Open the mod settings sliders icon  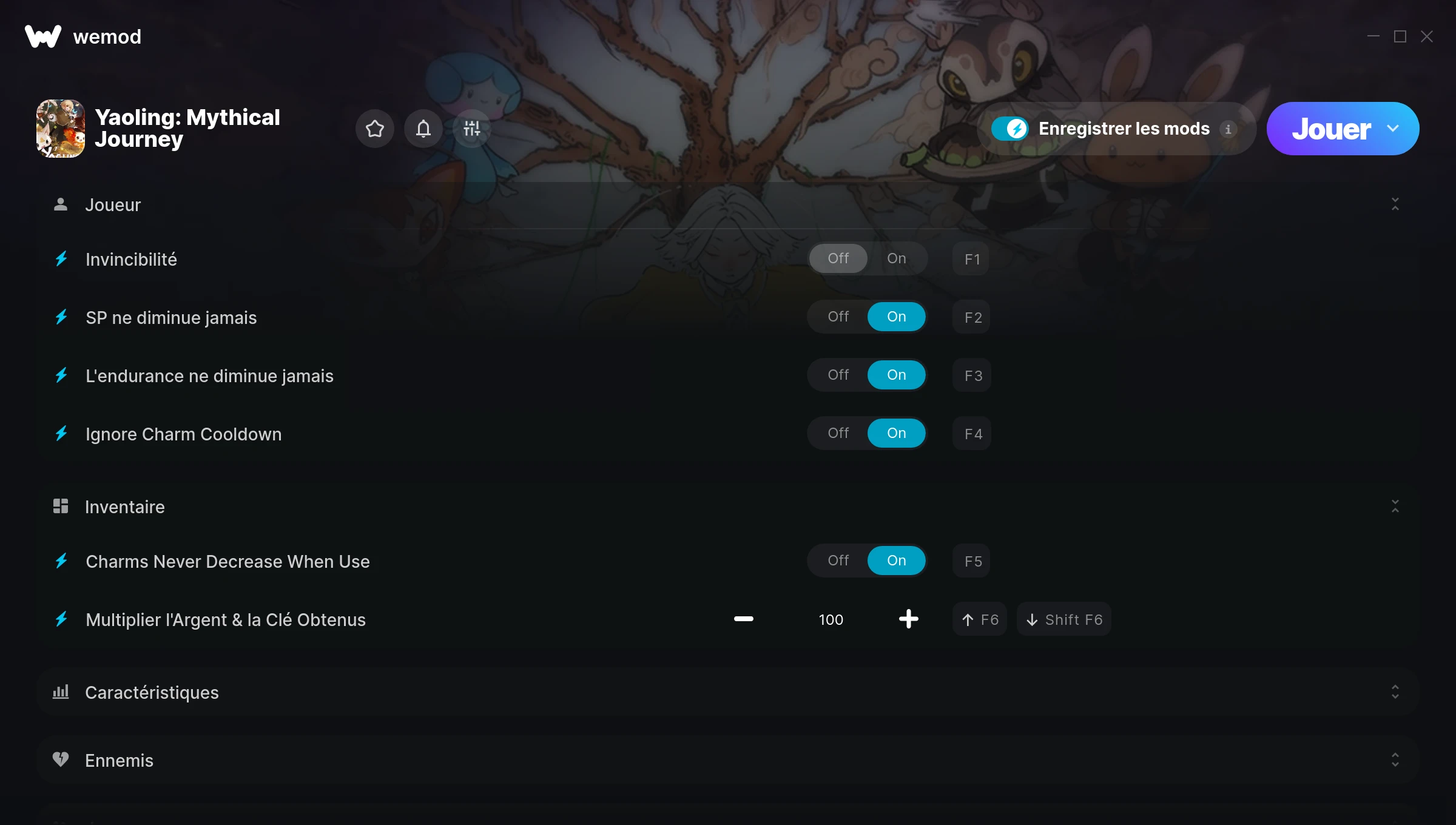click(472, 129)
